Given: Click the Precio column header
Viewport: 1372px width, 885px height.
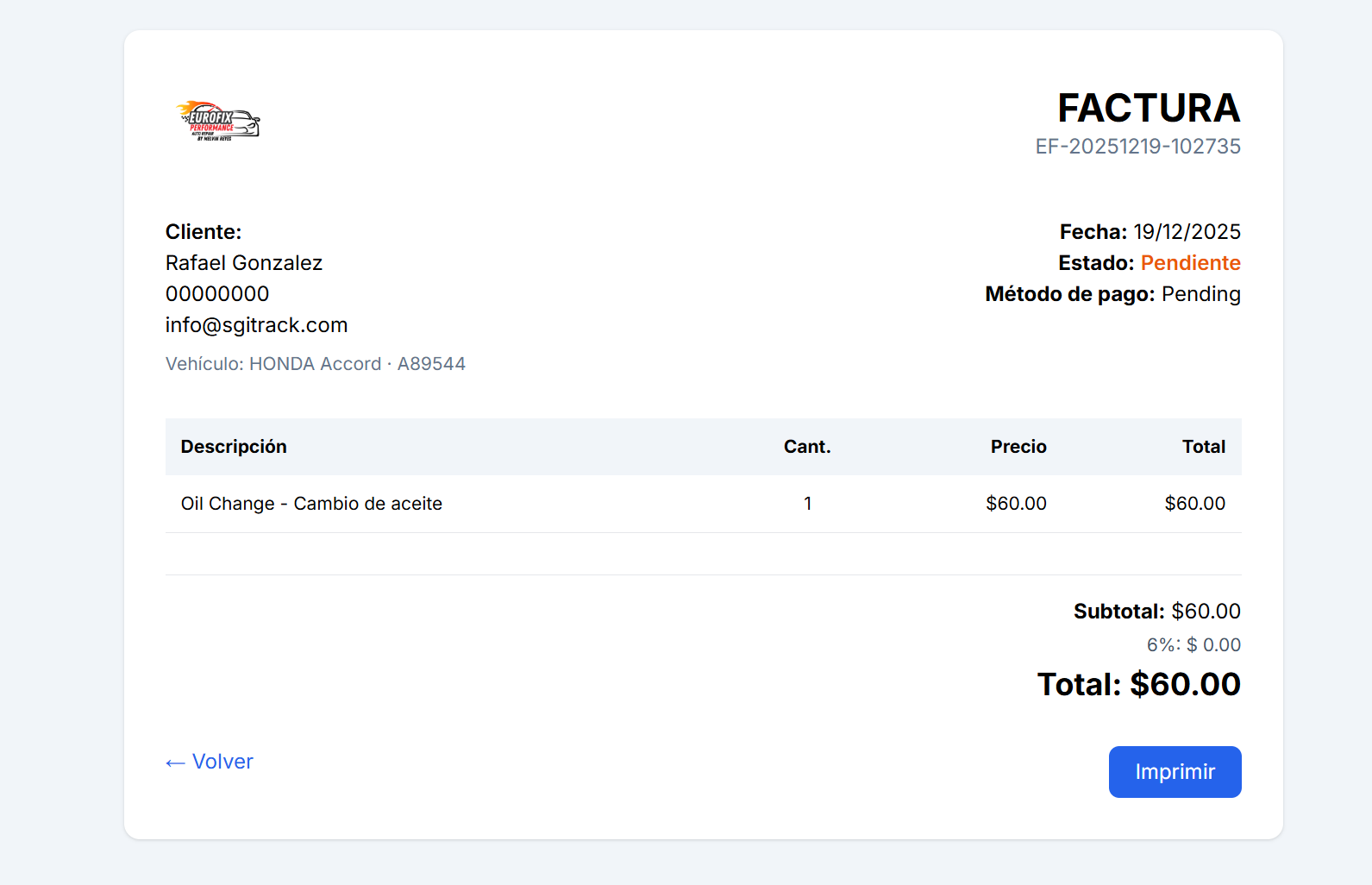Looking at the screenshot, I should [x=1018, y=447].
